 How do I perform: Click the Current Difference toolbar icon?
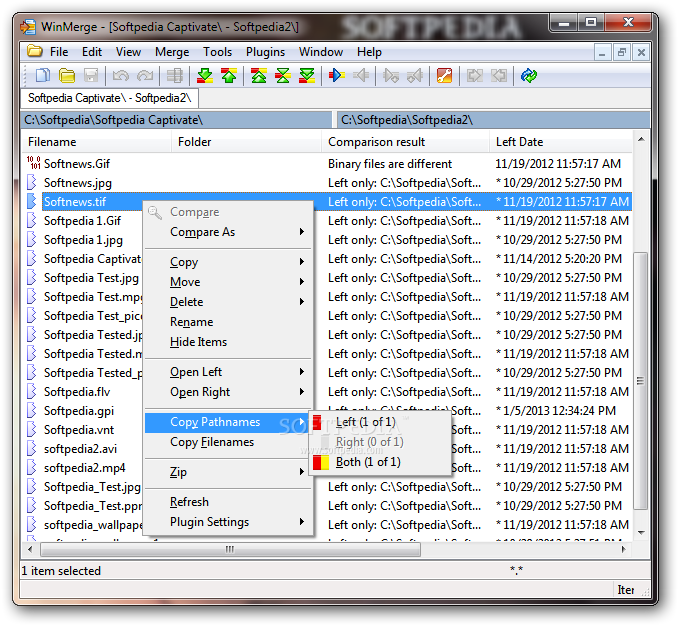pyautogui.click(x=283, y=76)
